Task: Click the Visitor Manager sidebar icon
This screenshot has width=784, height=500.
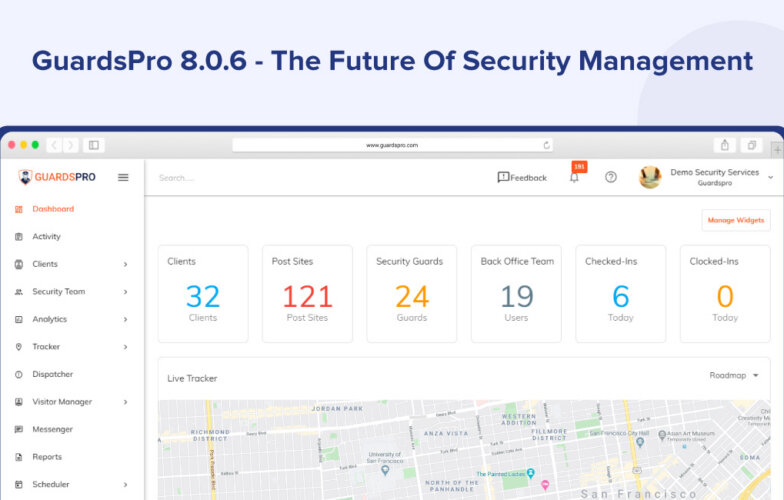Action: pos(18,402)
